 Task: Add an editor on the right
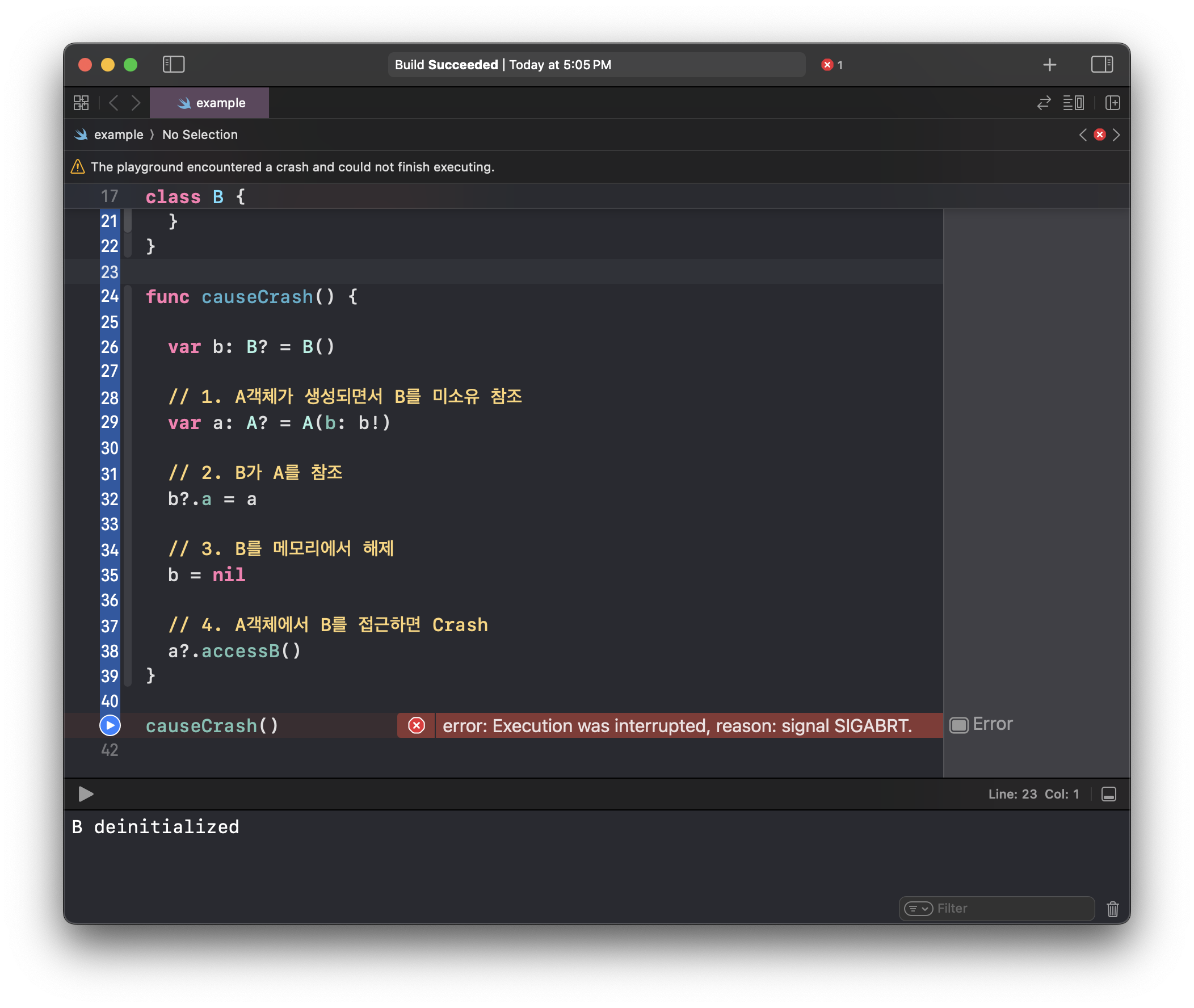1112,103
